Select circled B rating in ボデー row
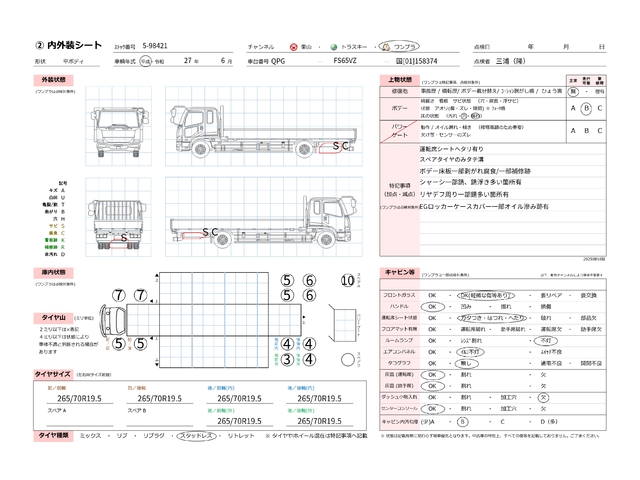This screenshot has height=480, width=640. 586,108
